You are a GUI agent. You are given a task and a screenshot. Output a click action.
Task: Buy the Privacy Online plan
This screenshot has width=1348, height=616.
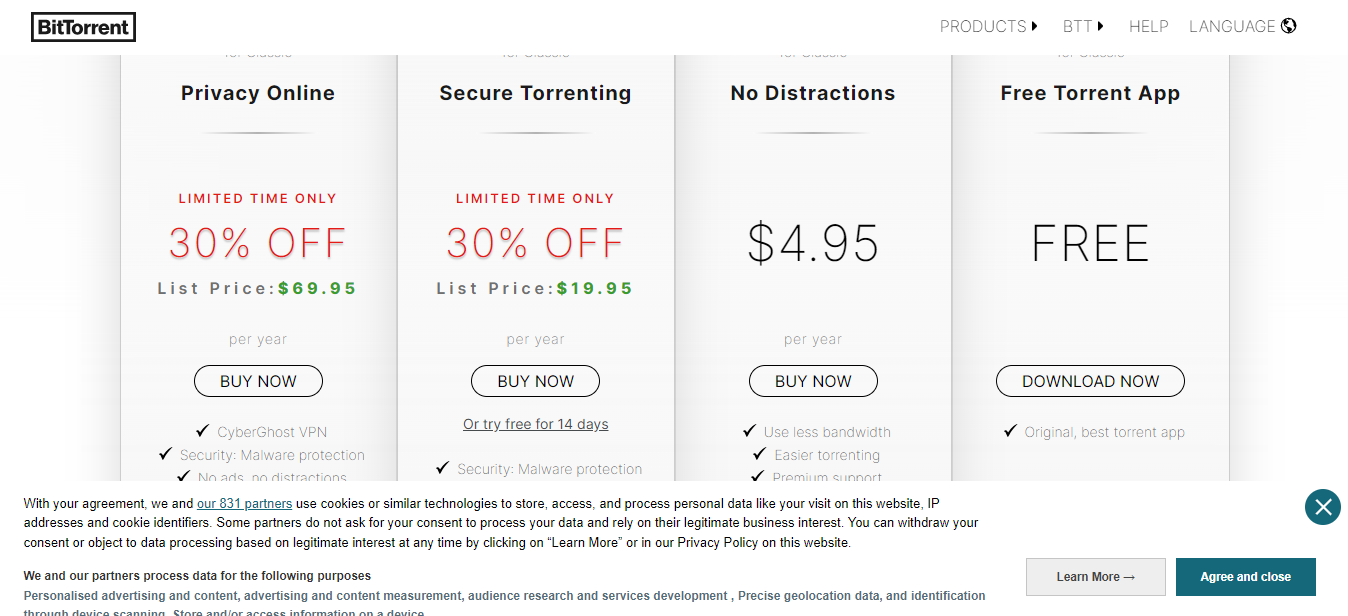coord(258,381)
